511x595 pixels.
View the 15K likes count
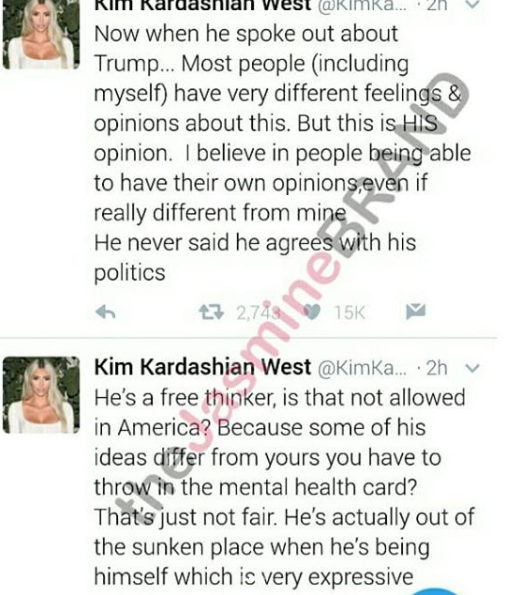pos(349,313)
